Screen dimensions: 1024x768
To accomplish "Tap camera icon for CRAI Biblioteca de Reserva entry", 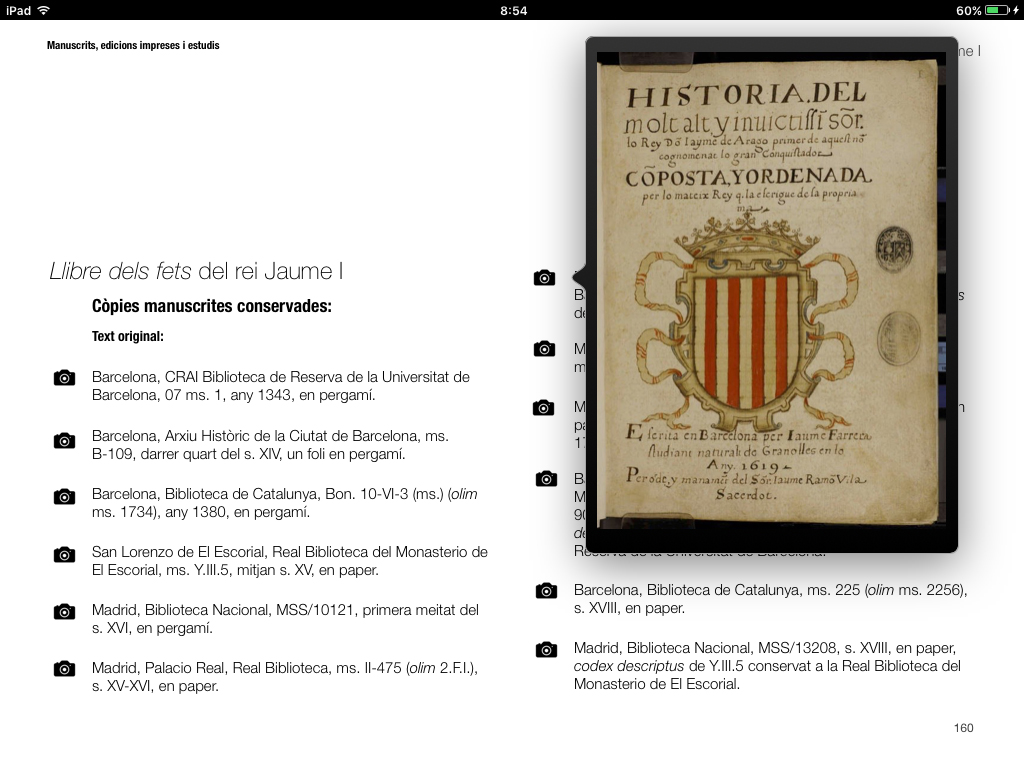I will pyautogui.click(x=64, y=378).
